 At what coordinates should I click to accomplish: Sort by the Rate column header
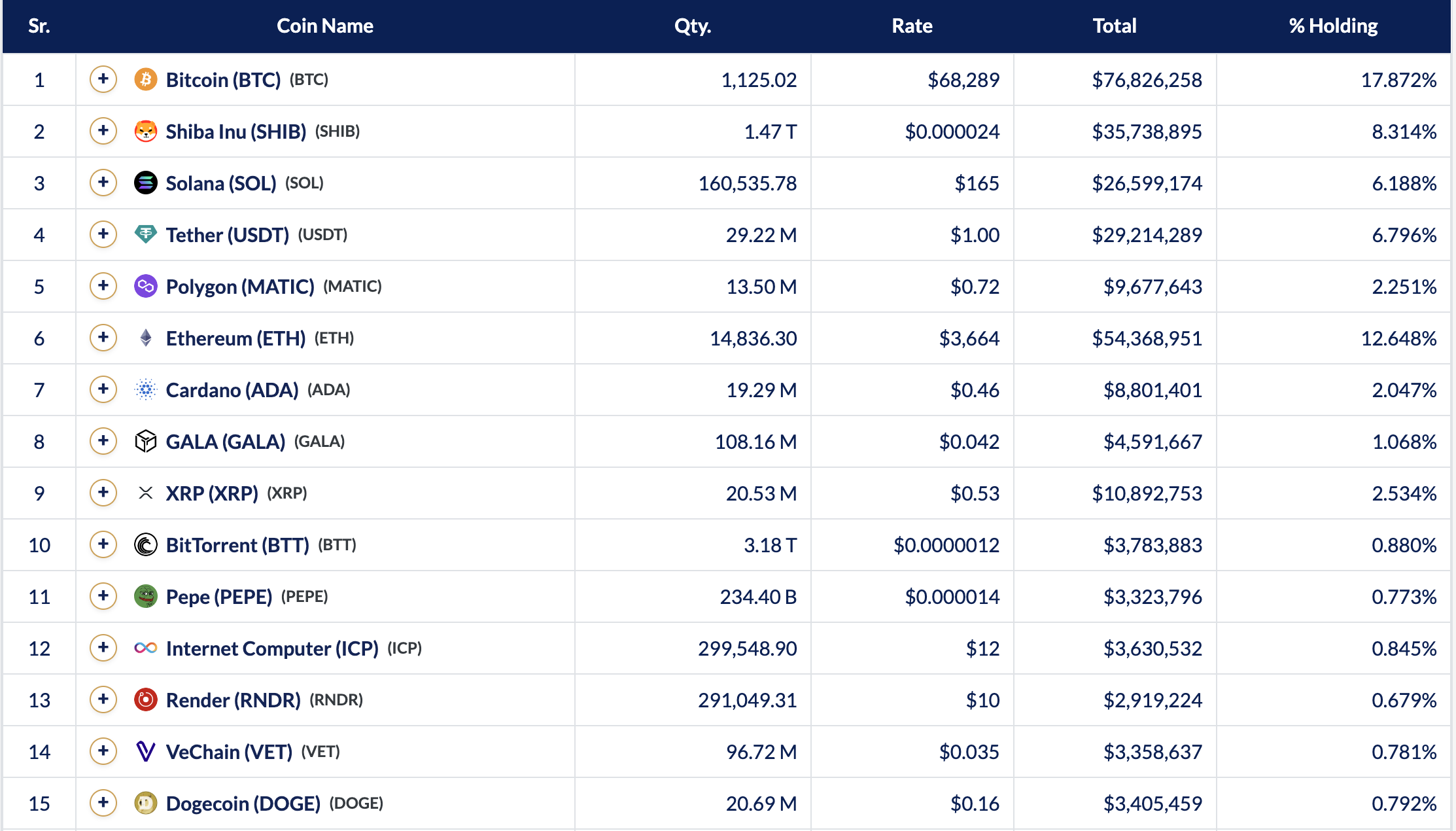point(912,26)
